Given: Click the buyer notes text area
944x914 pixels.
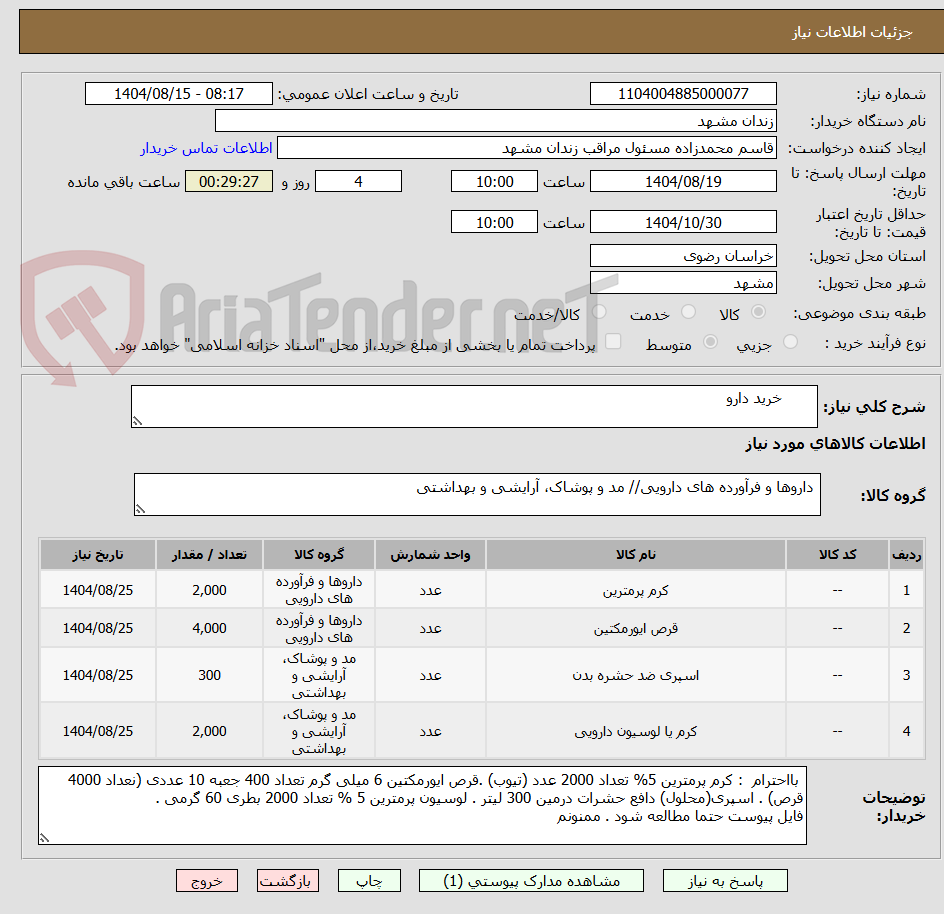Looking at the screenshot, I should click(422, 806).
